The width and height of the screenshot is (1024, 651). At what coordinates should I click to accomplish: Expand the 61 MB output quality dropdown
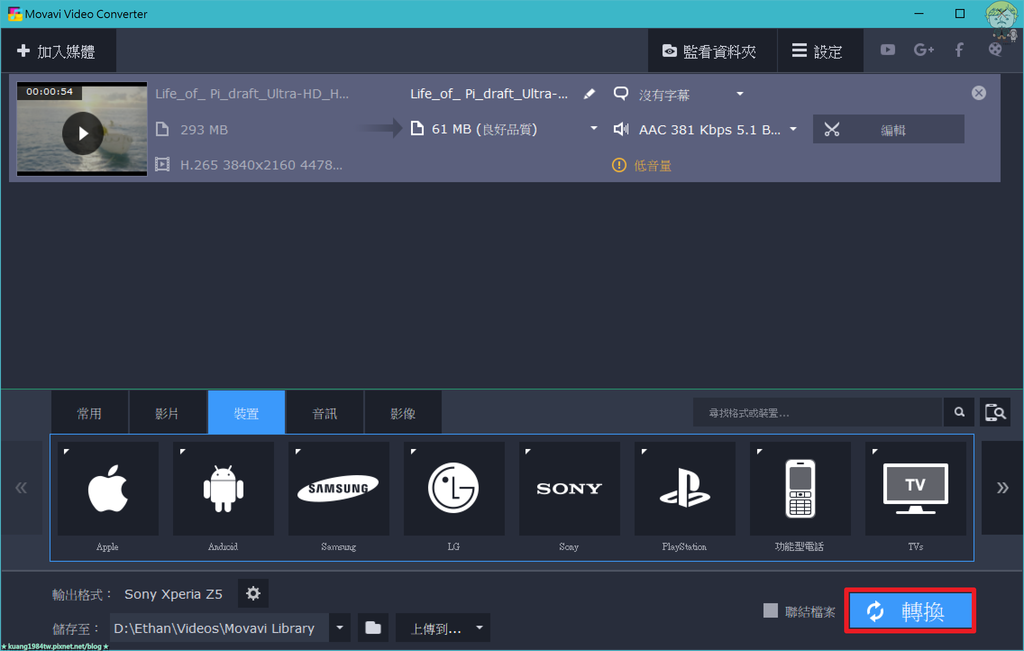click(594, 129)
